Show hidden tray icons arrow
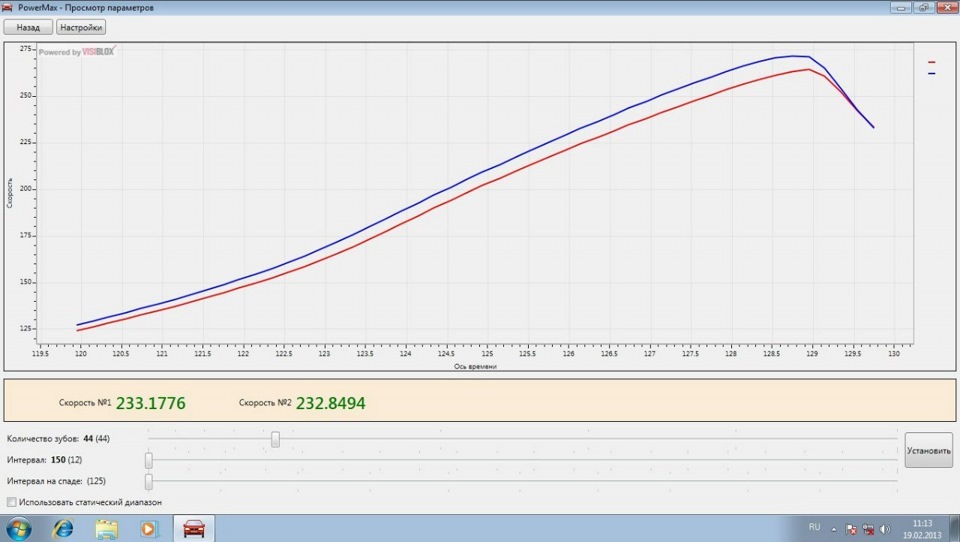 (x=833, y=529)
